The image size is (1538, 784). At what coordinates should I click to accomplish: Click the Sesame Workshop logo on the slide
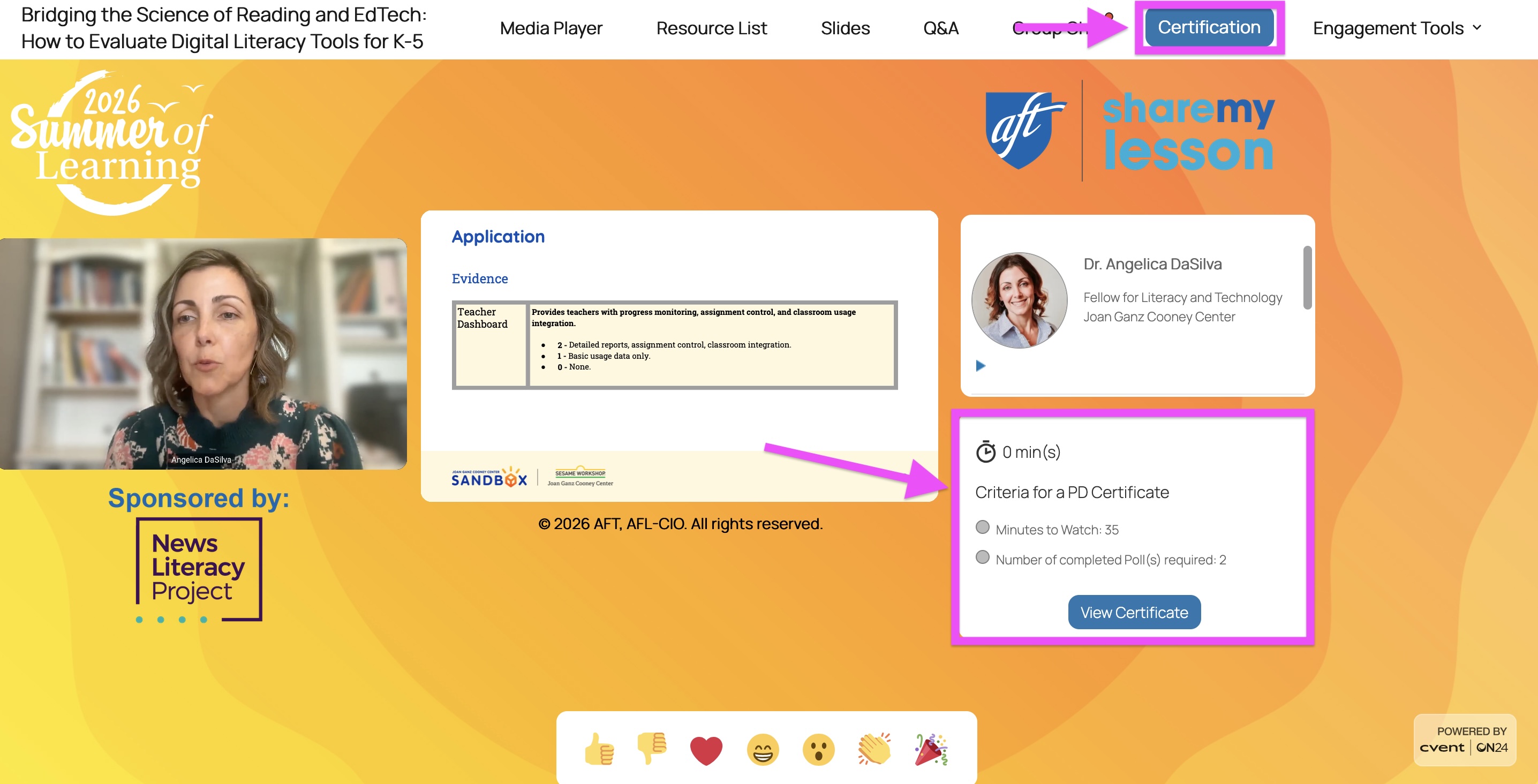[580, 477]
